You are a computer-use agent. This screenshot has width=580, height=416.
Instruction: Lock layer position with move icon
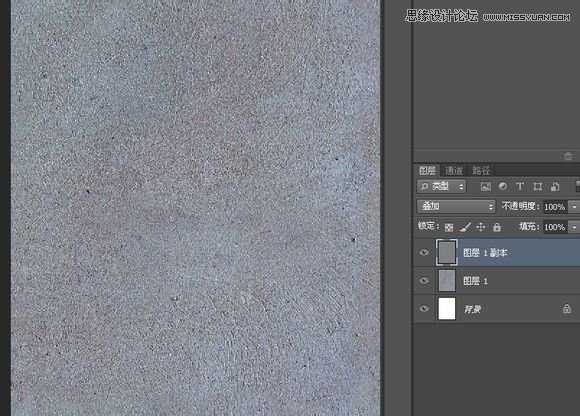pyautogui.click(x=480, y=227)
